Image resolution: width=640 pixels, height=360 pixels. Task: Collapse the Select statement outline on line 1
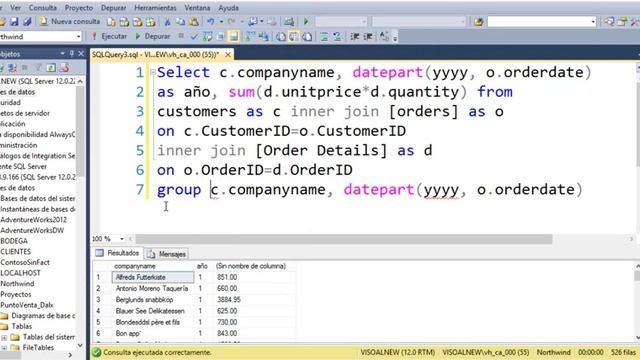click(x=153, y=72)
